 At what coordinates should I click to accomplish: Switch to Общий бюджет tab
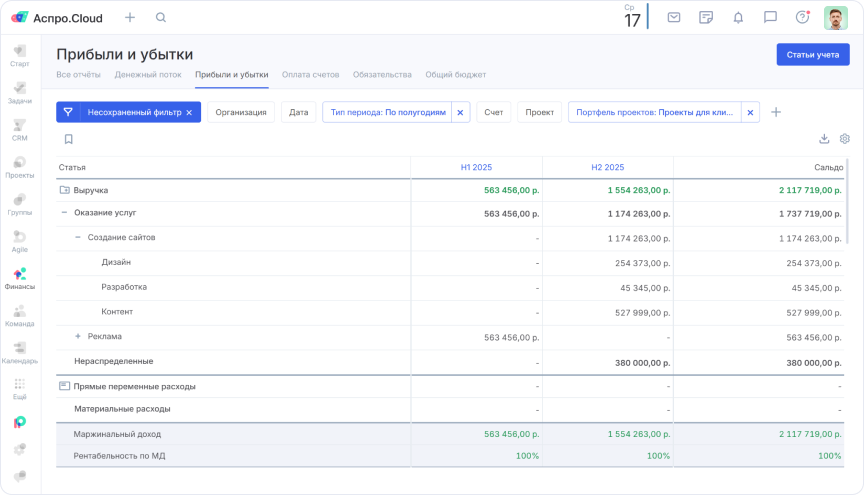click(455, 75)
